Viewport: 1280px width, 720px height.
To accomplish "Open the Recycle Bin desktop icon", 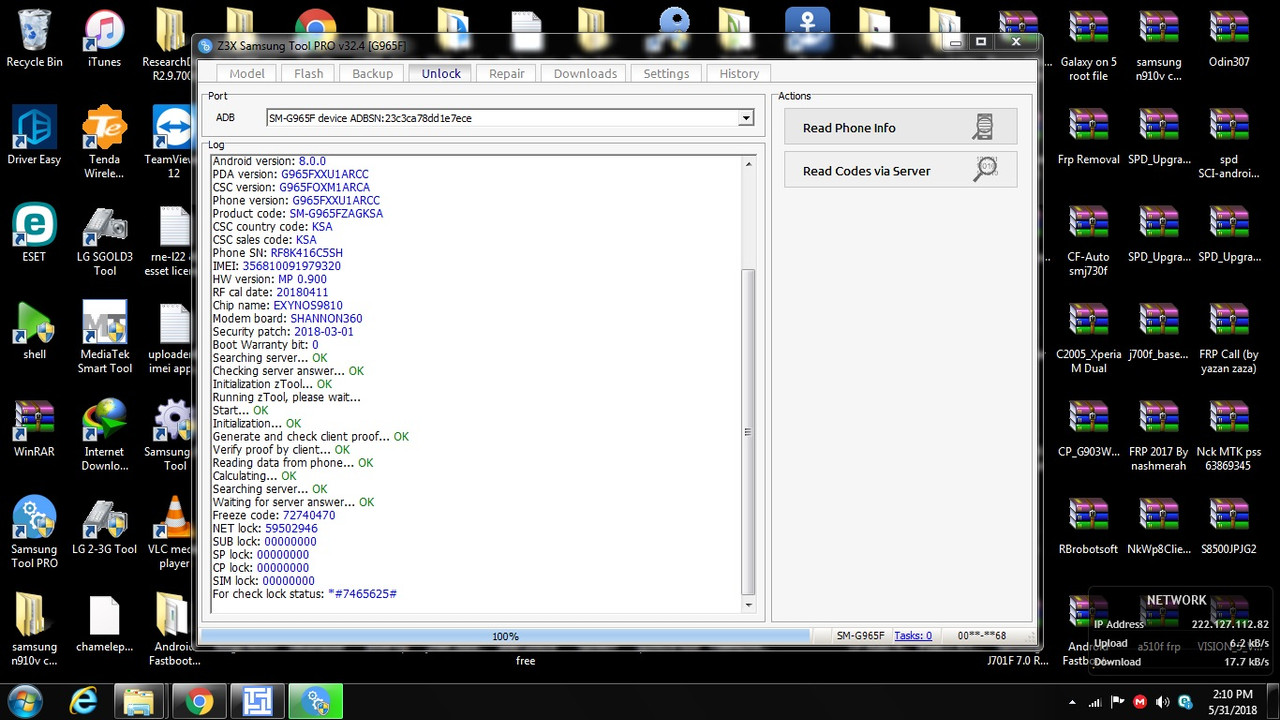I will (34, 38).
